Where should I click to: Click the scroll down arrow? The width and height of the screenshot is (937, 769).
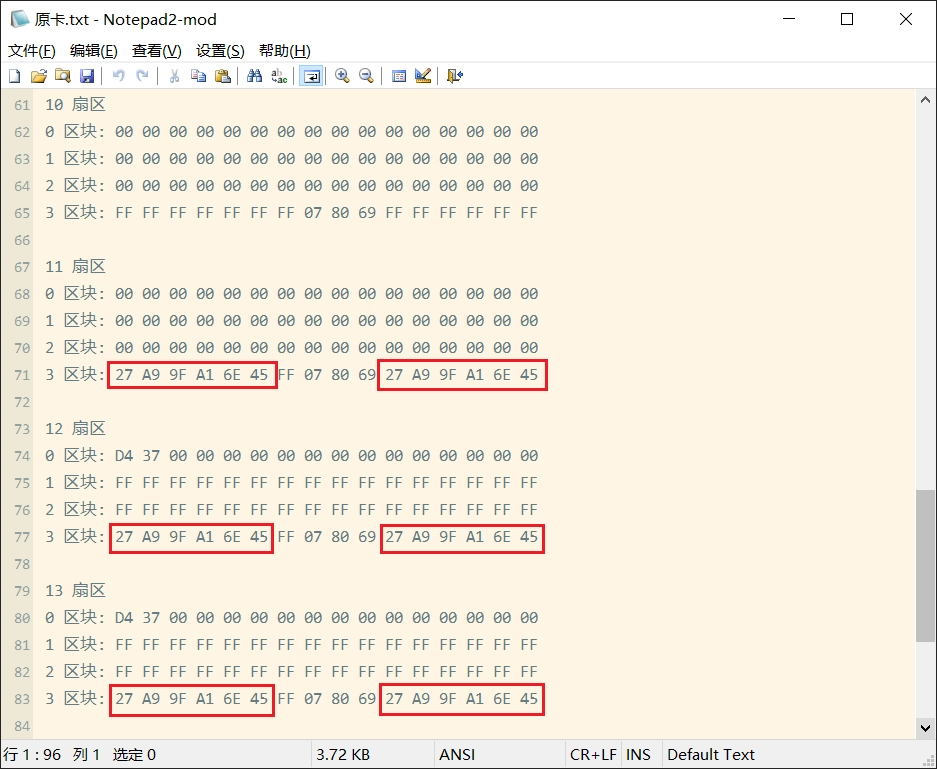pyautogui.click(x=926, y=728)
